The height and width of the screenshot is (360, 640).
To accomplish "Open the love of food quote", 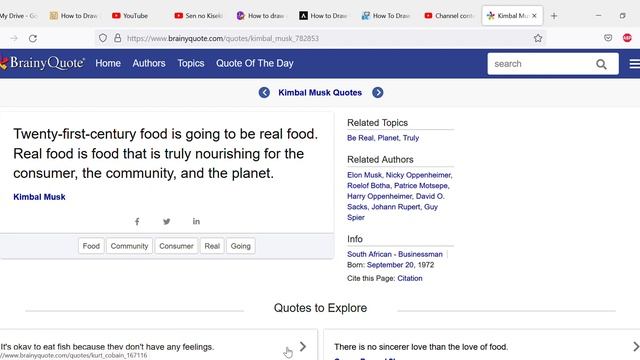I will click(x=421, y=347).
